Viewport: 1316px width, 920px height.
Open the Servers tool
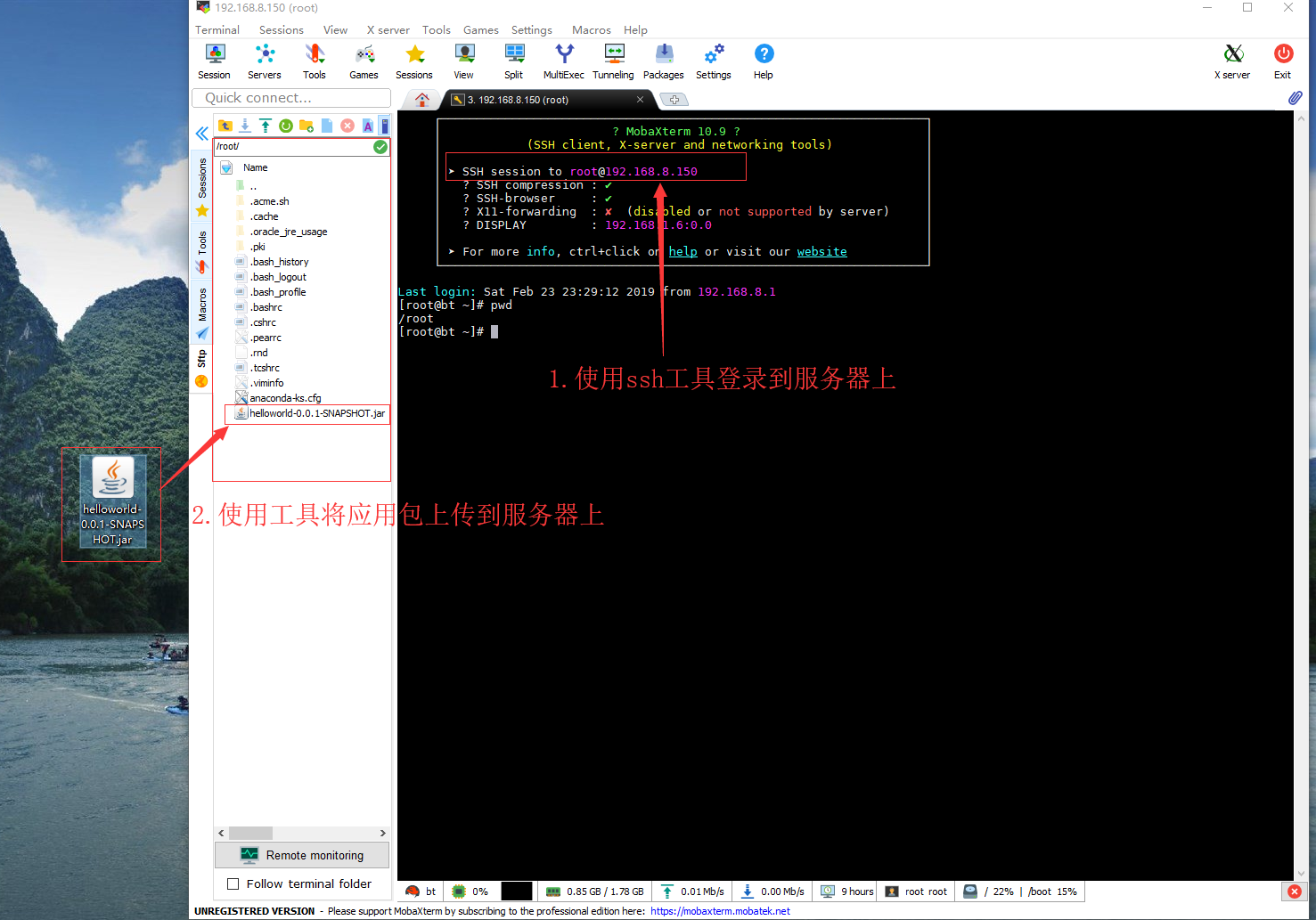(265, 62)
